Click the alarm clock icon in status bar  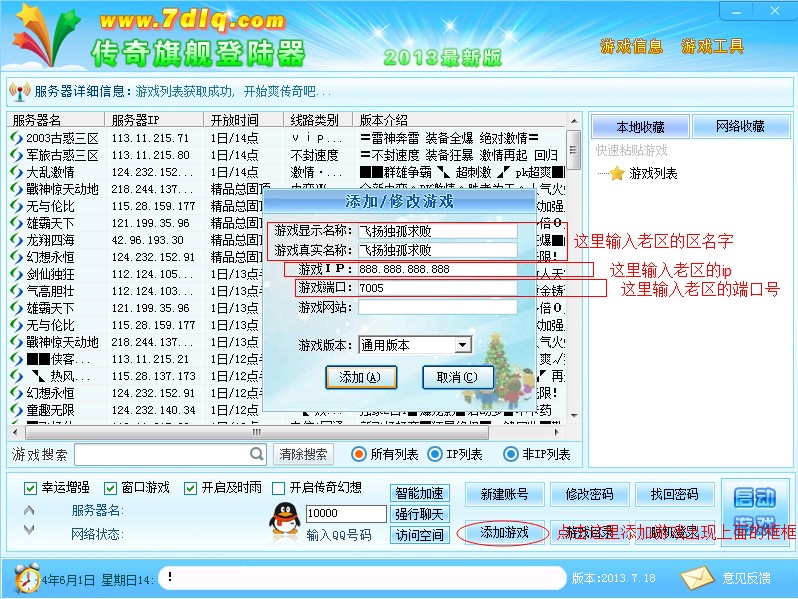click(x=27, y=577)
